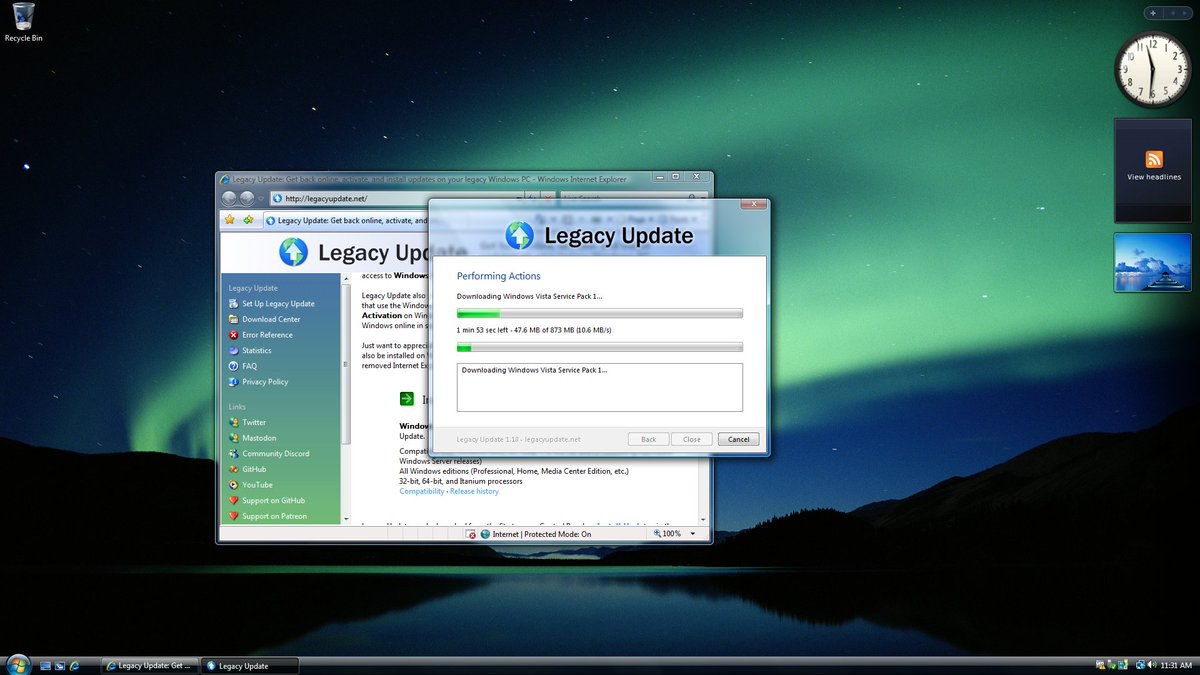1200x675 pixels.
Task: Click the security warning shield tray icon
Action: [1101, 665]
